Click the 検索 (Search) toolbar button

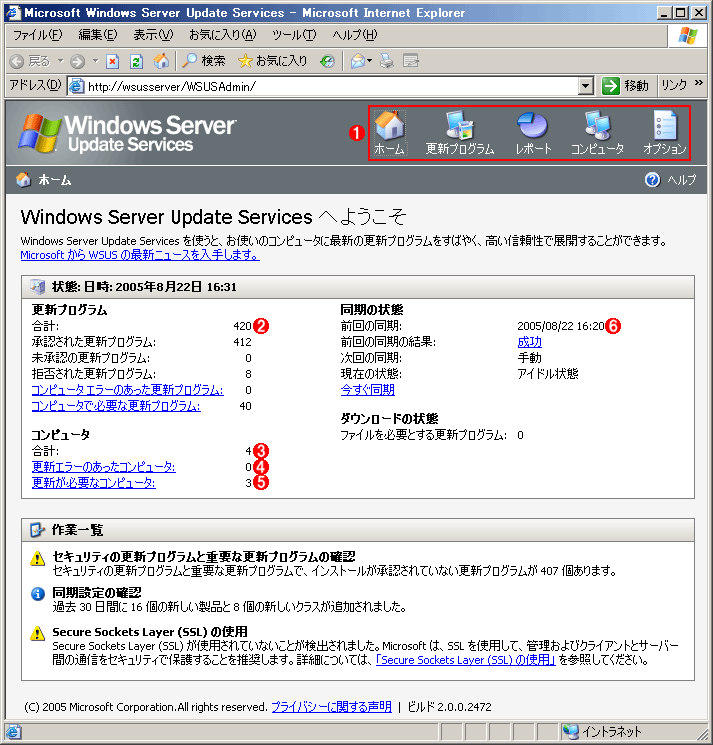coord(204,61)
